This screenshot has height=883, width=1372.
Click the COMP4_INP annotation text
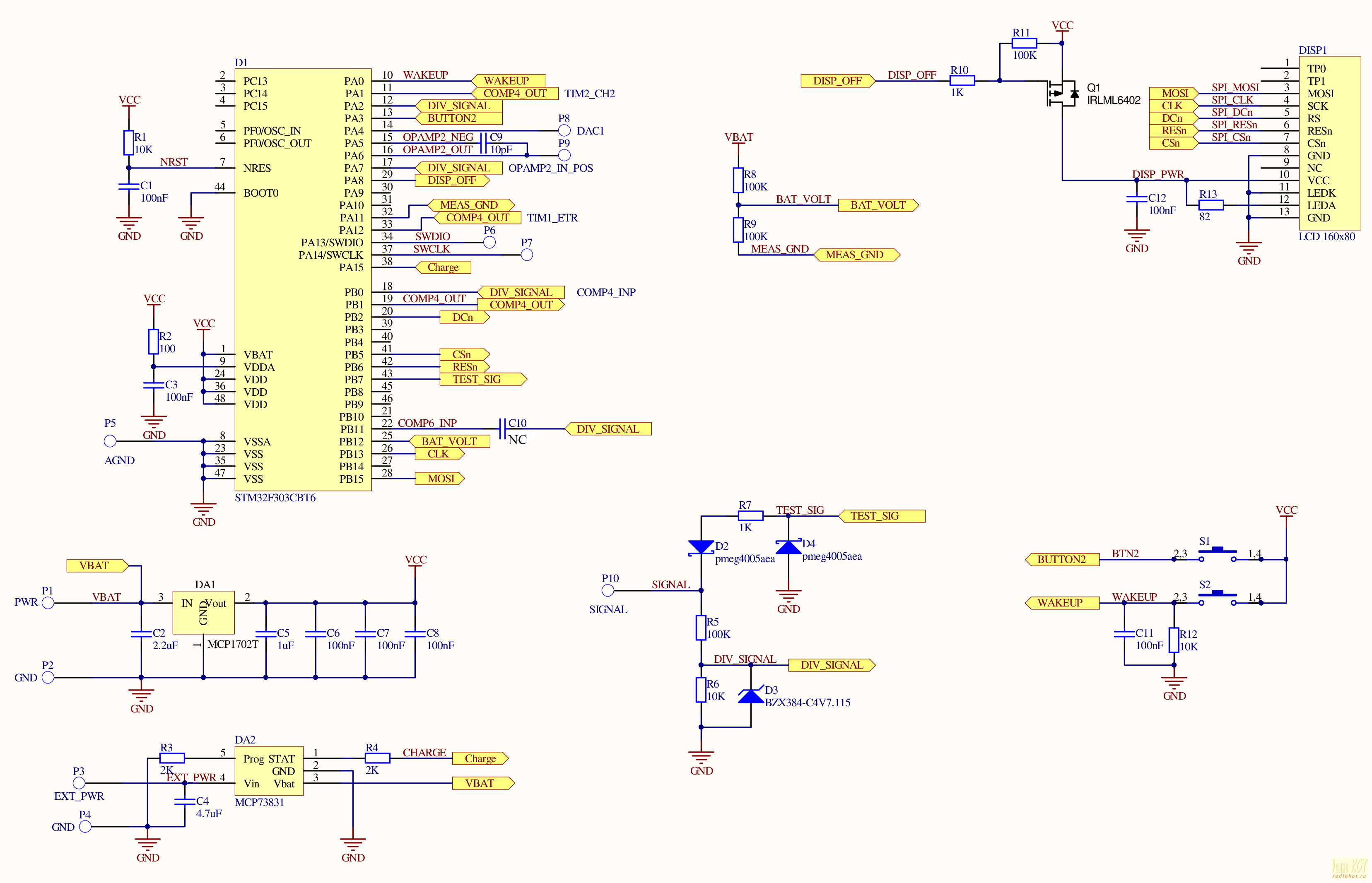click(x=606, y=292)
